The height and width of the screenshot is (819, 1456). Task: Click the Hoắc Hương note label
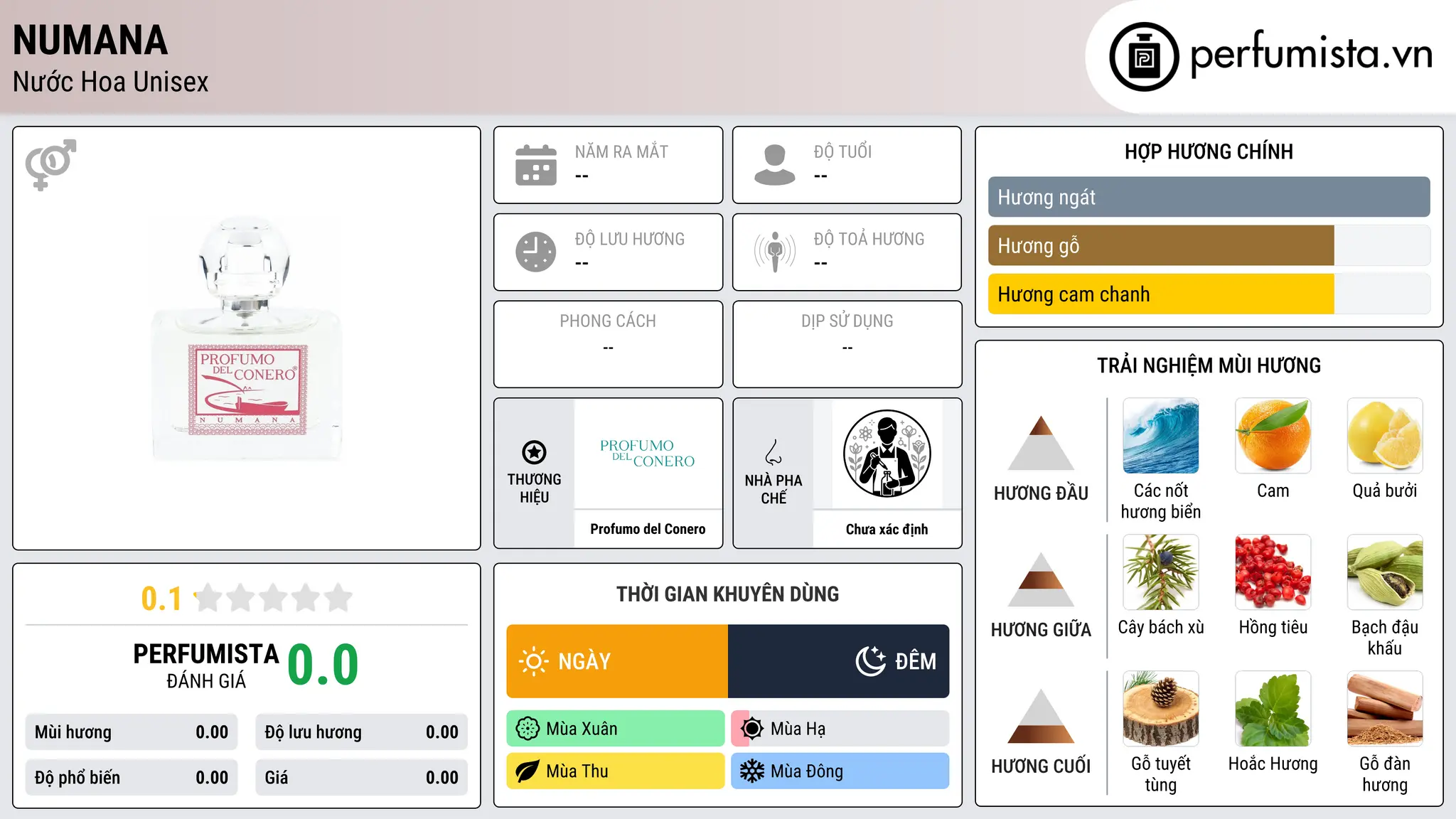pos(1273,764)
